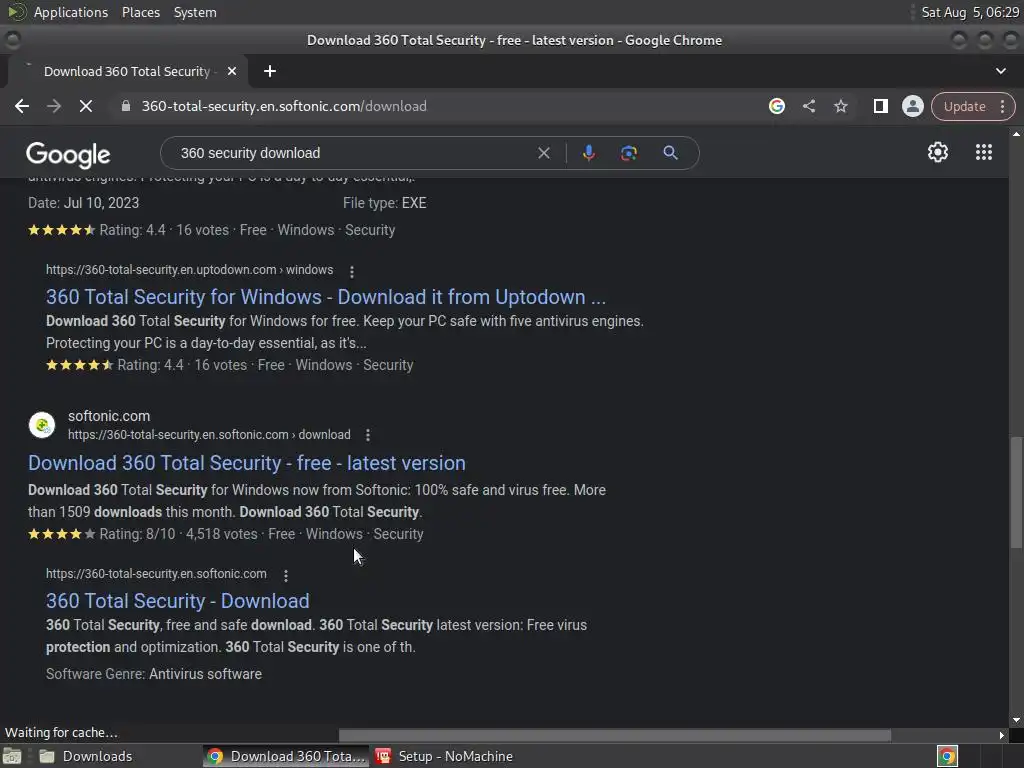Open 360 Total Security for Windows Uptodown link
The image size is (1024, 768).
tap(325, 297)
